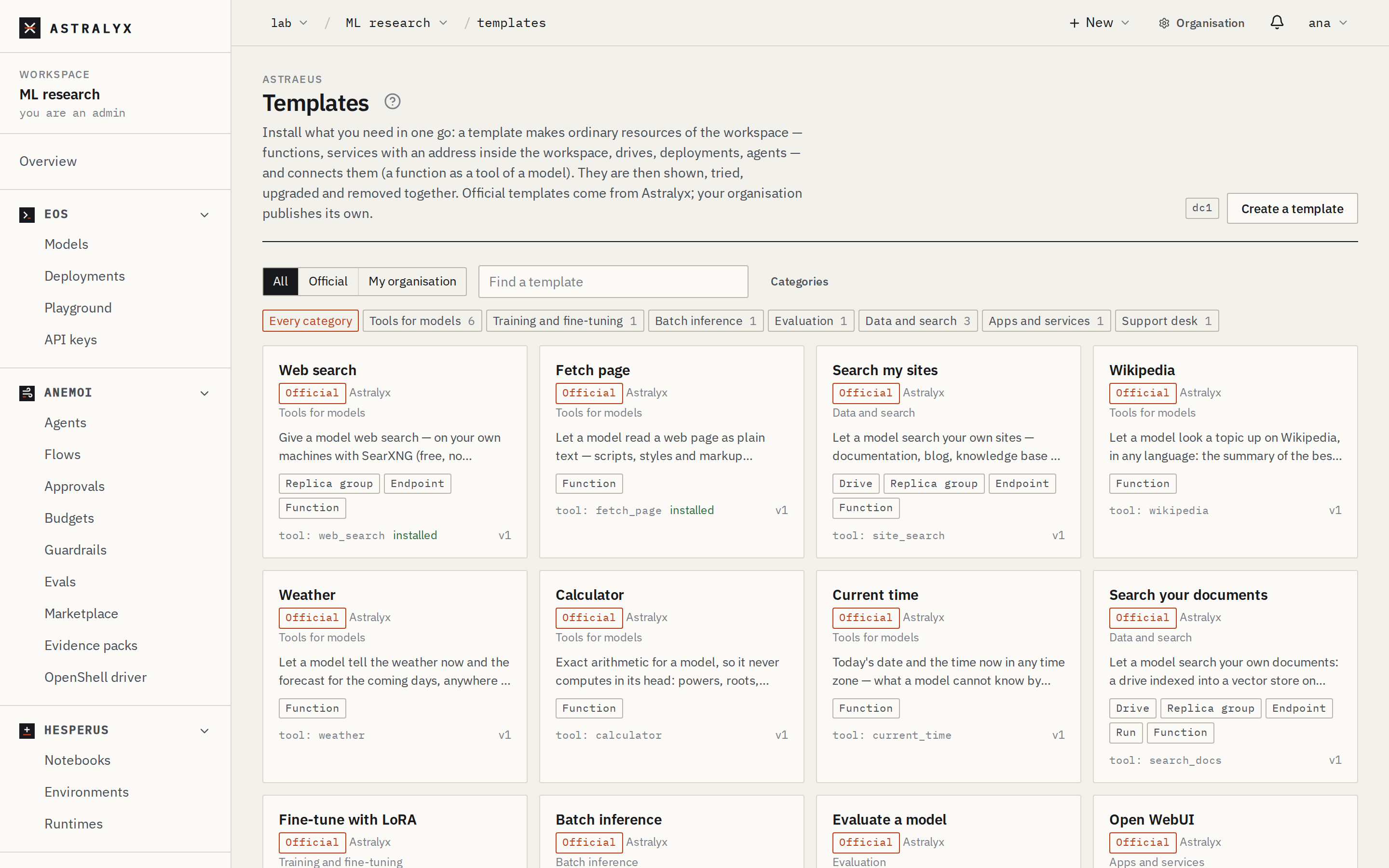
Task: Filter by Training and fine-tuning category
Action: pos(565,321)
